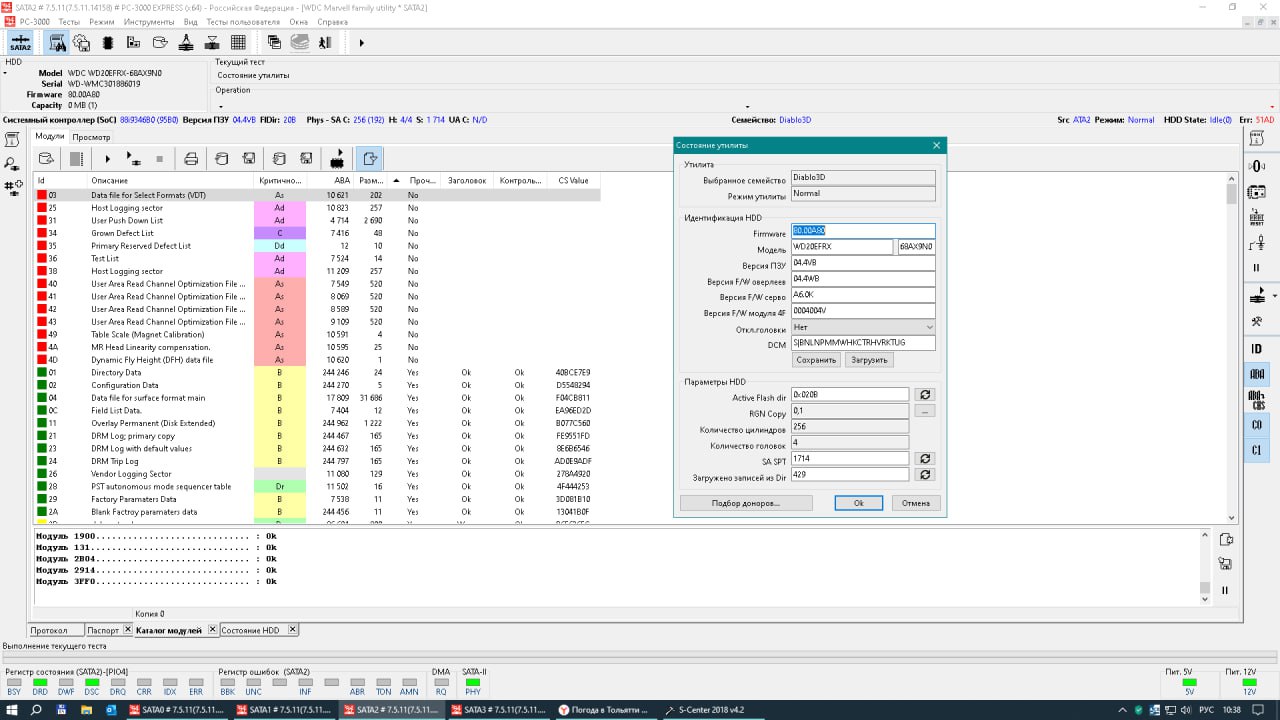Click the Сохранить button in dialog
Viewport: 1280px width, 720px height.
[816, 360]
